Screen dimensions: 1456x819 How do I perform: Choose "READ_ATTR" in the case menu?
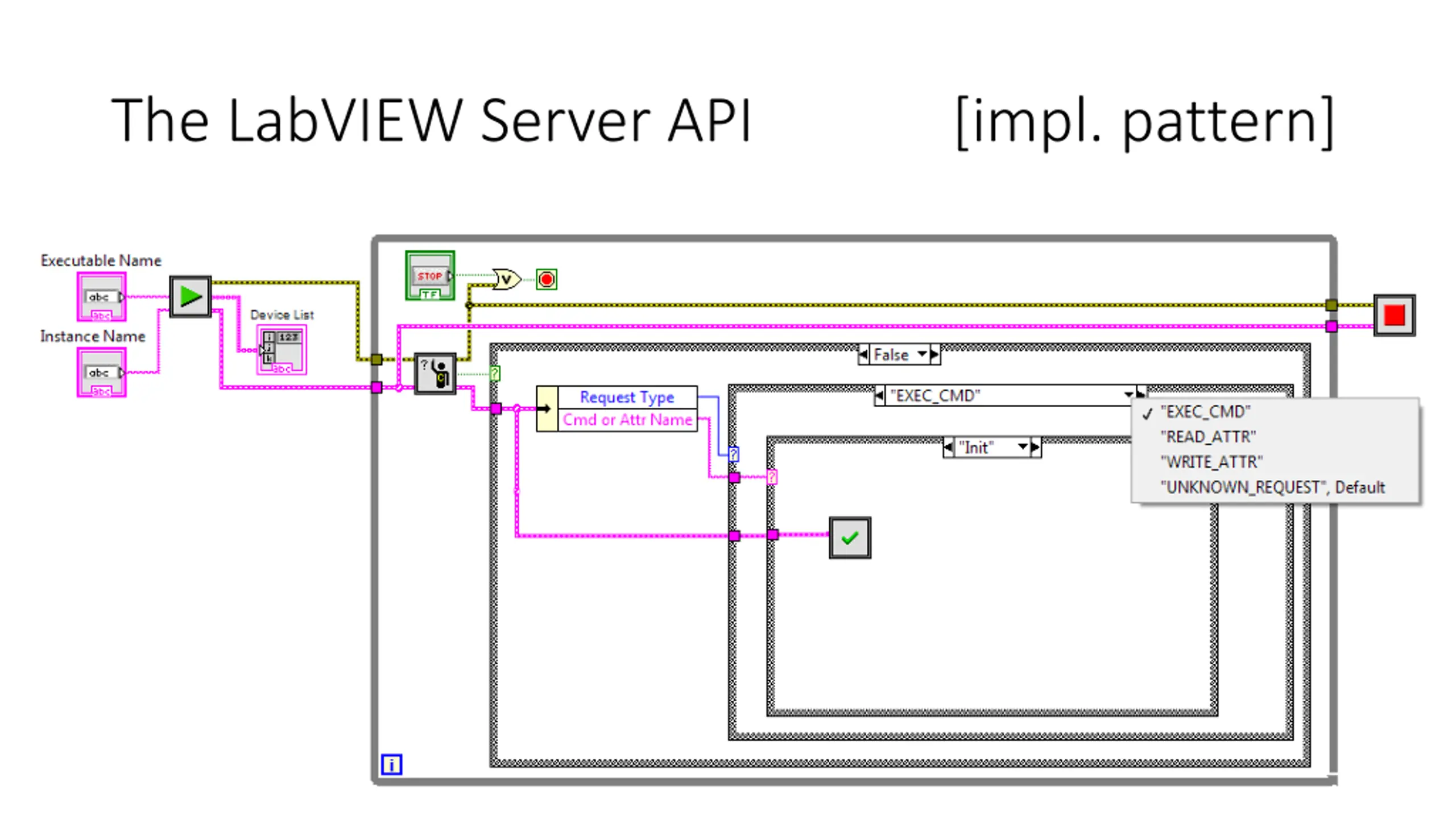pyautogui.click(x=1275, y=437)
